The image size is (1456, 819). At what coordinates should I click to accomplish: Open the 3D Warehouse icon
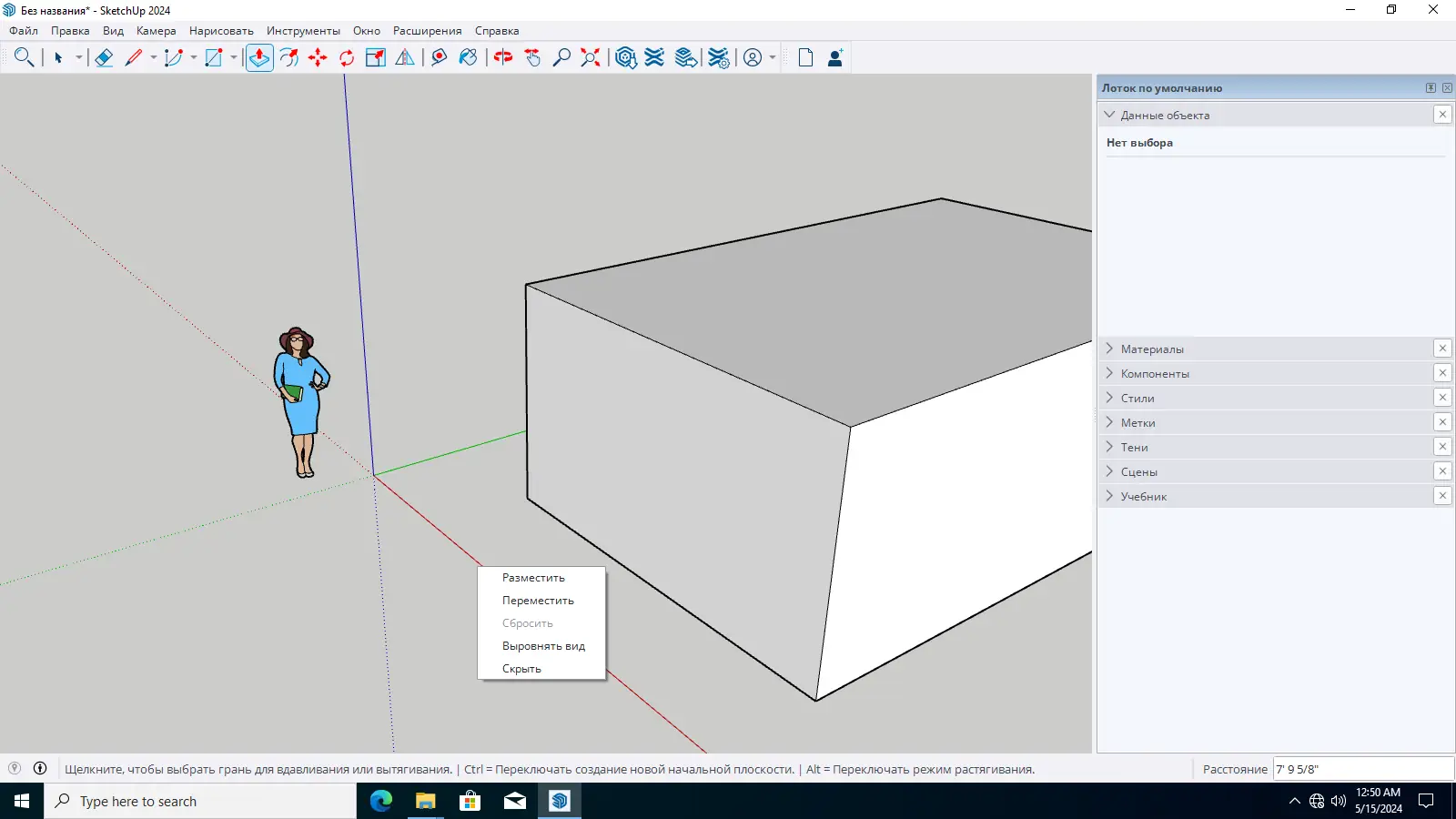tap(625, 58)
